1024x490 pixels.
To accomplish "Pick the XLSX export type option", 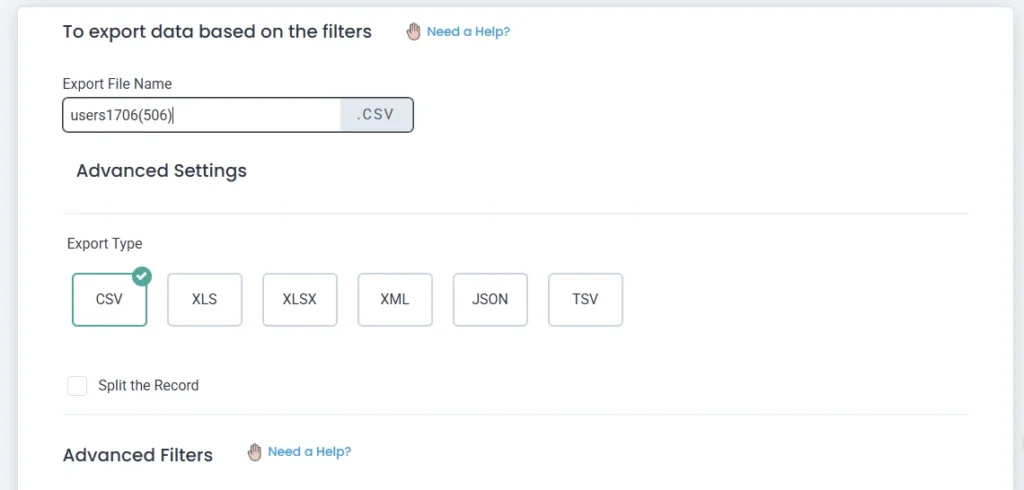I will (x=300, y=299).
